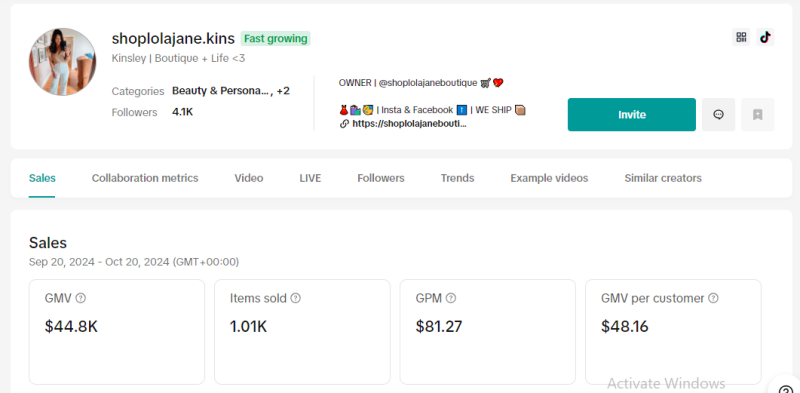
Task: Show the Similar creators tab
Action: click(x=663, y=178)
